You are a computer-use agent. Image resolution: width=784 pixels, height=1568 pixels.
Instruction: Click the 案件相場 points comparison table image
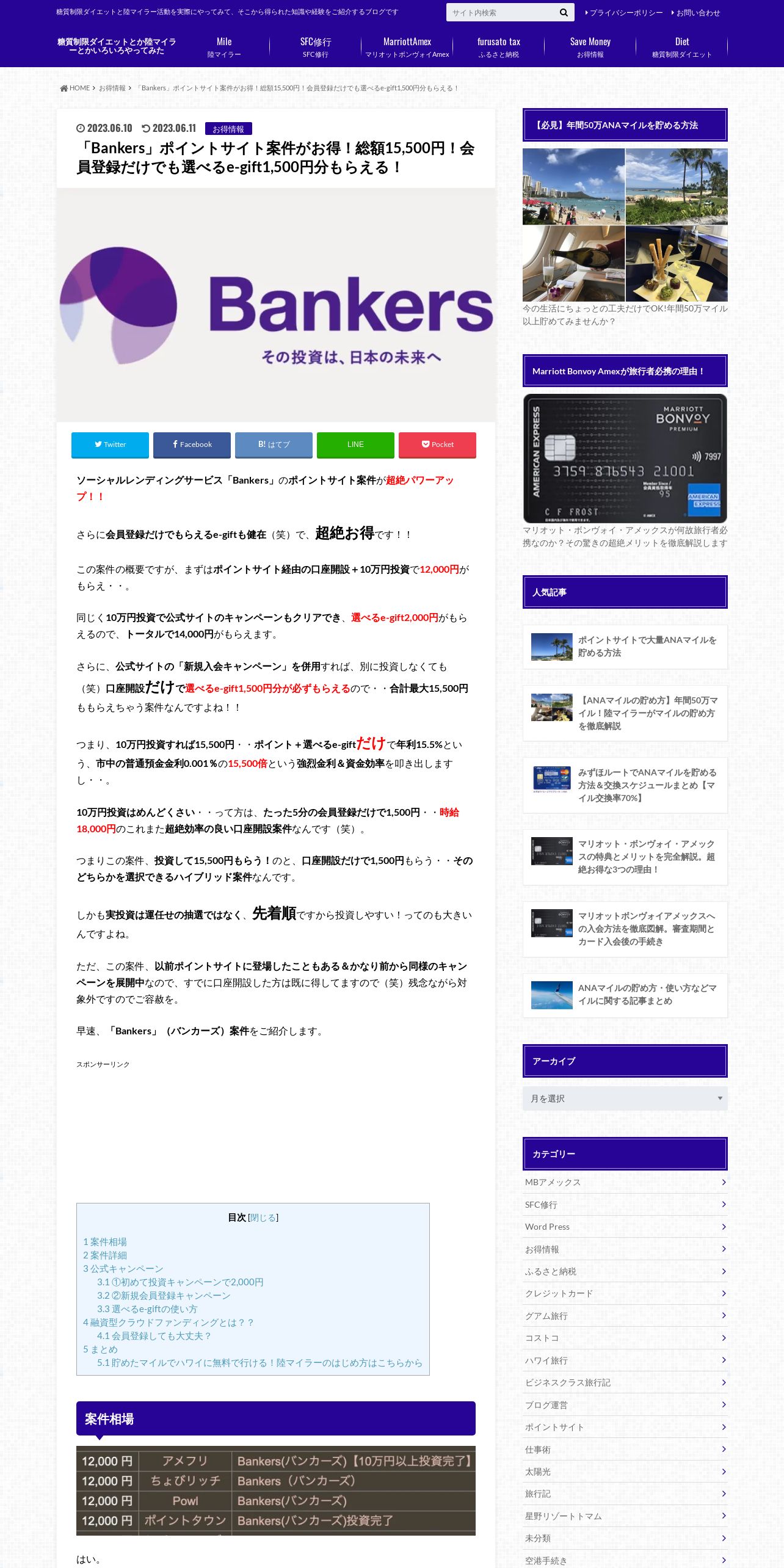point(276,1490)
